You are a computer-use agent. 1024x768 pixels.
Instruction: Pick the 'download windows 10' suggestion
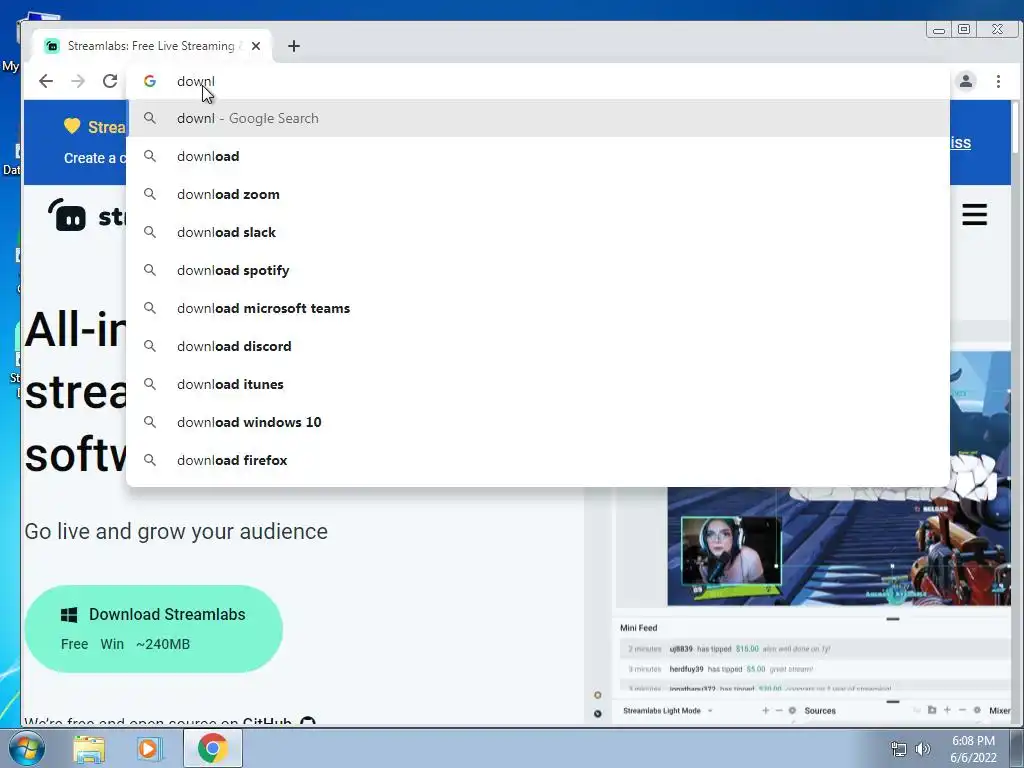(538, 422)
